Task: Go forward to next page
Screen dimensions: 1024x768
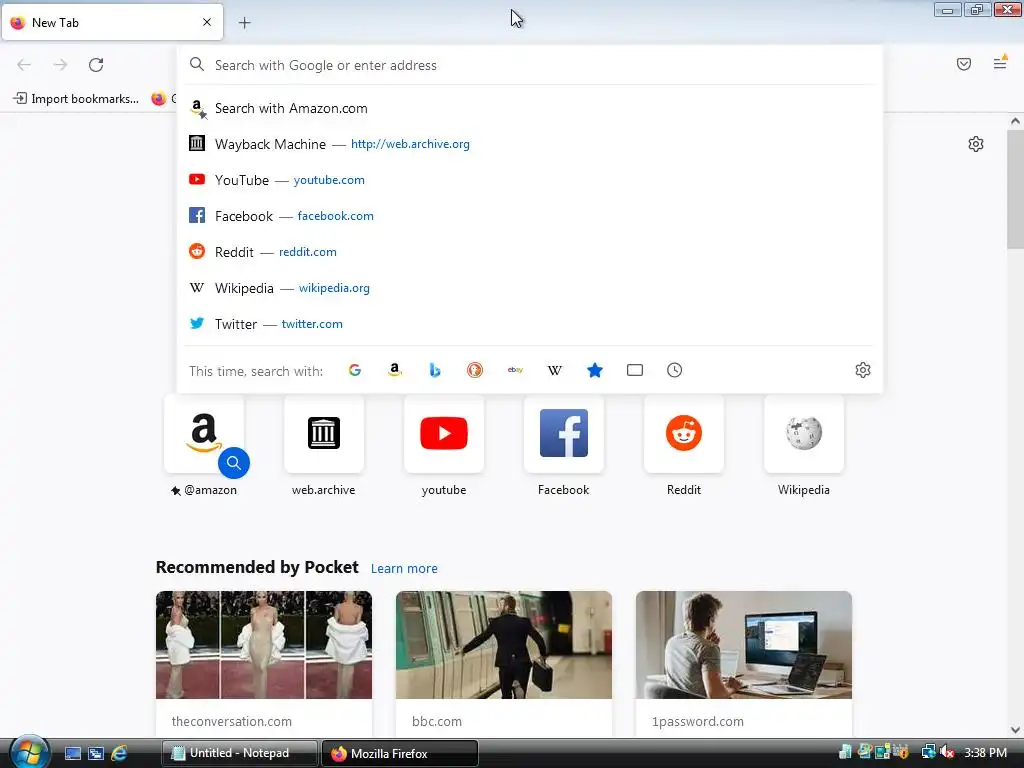Action: (60, 65)
